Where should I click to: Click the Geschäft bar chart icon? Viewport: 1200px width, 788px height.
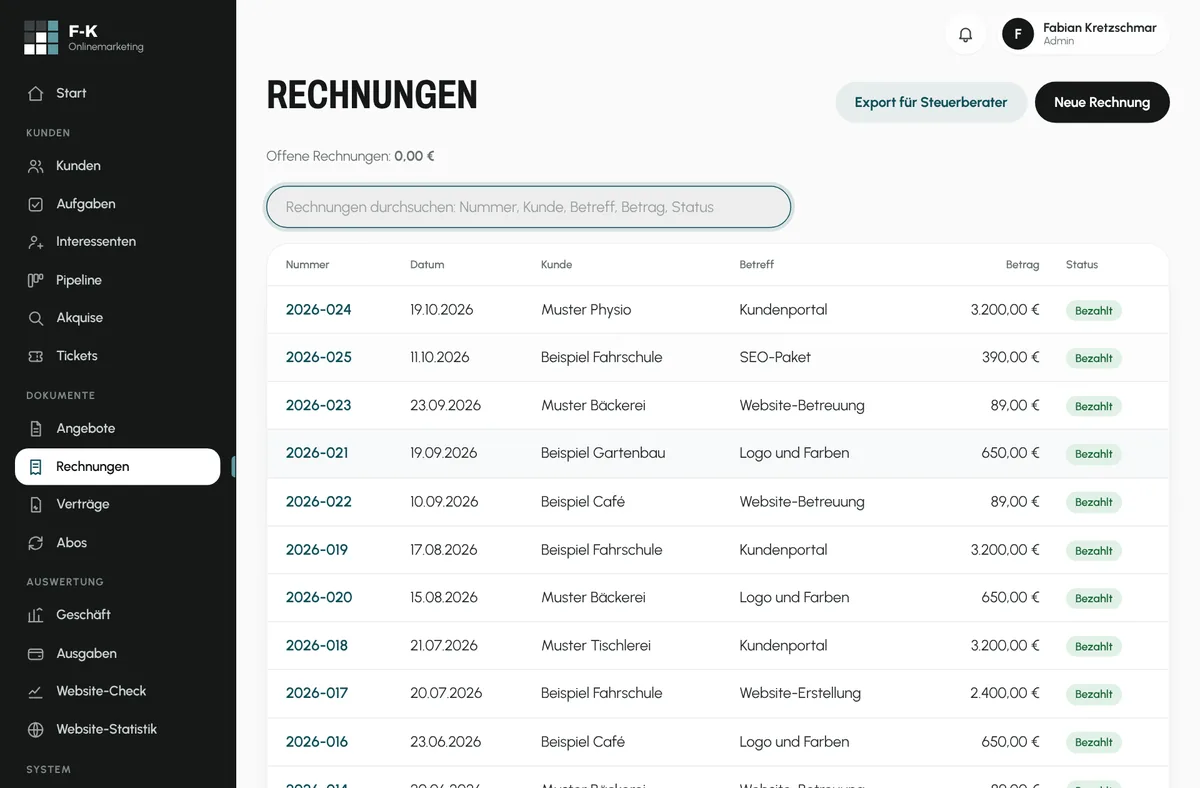pyautogui.click(x=36, y=615)
